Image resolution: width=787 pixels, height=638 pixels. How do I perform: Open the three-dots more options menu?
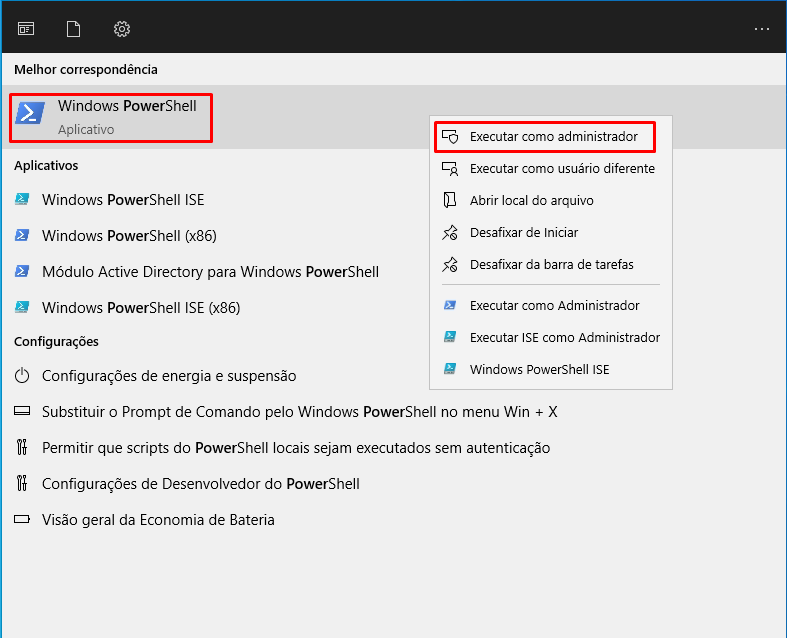762,28
